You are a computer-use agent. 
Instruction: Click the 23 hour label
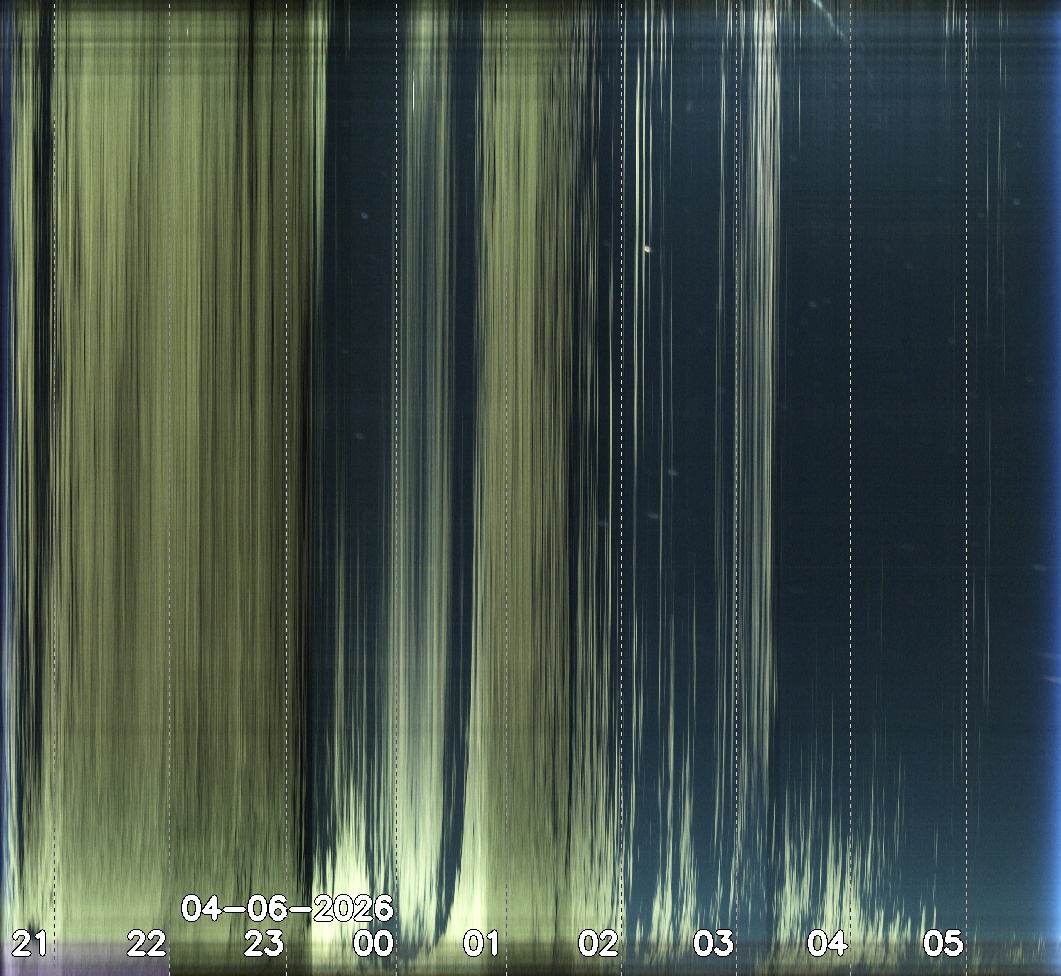263,943
